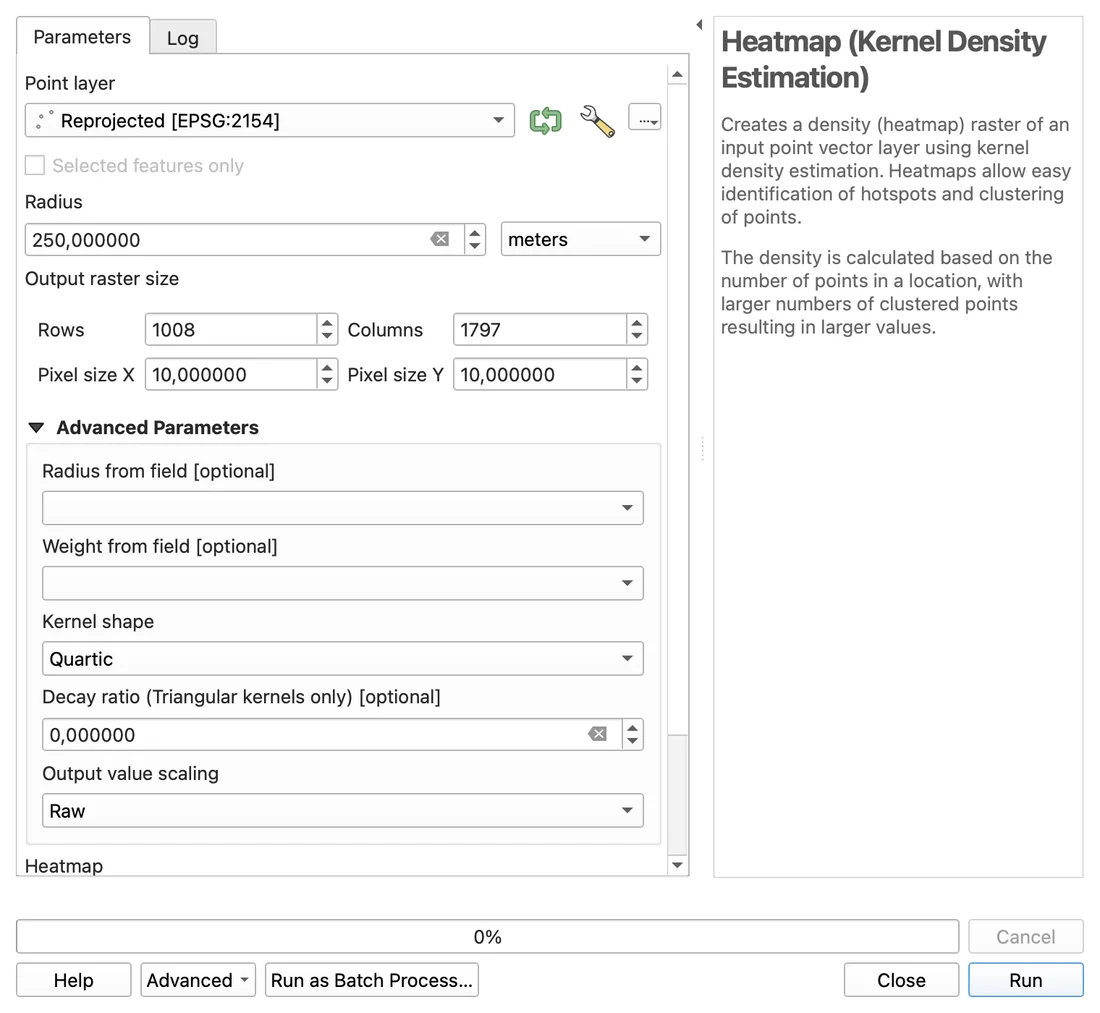The width and height of the screenshot is (1100, 1013).
Task: Decrease Decay ratio with down stepper
Action: pyautogui.click(x=633, y=742)
